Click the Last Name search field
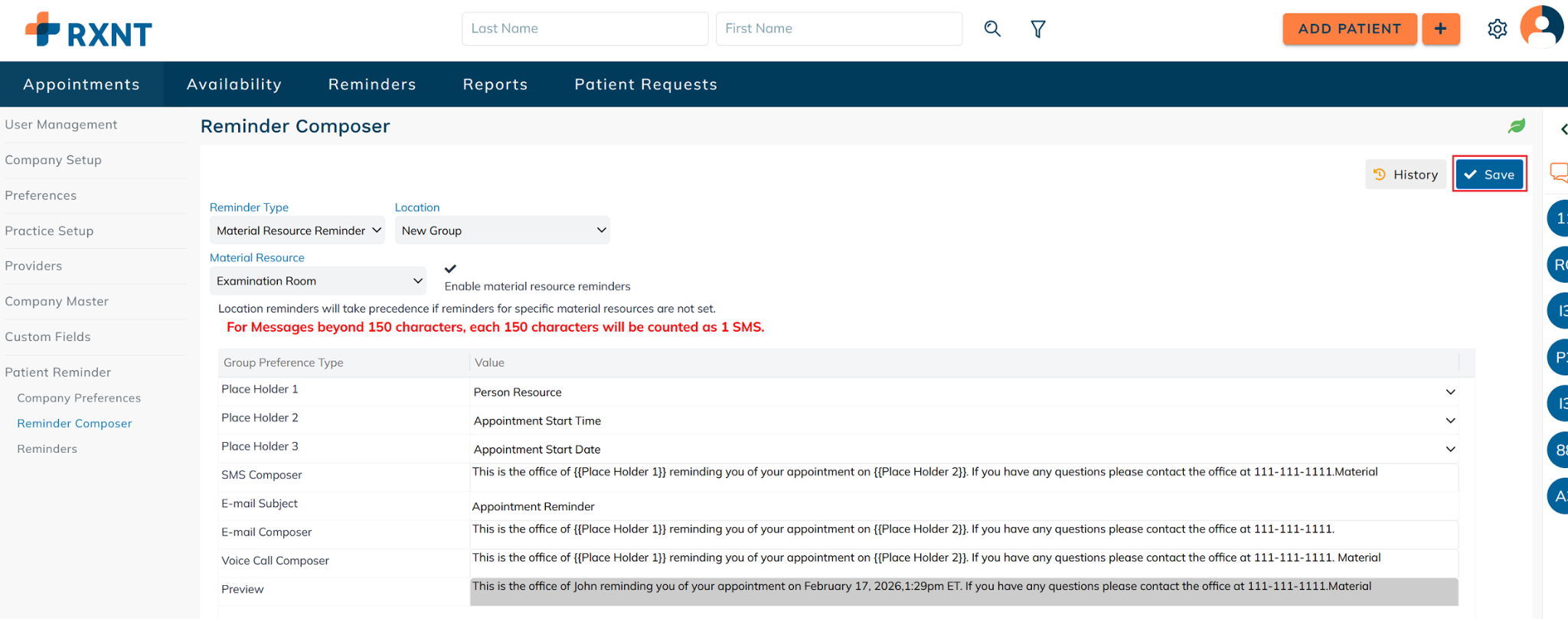Screen dimensions: 1568x622 pos(584,29)
